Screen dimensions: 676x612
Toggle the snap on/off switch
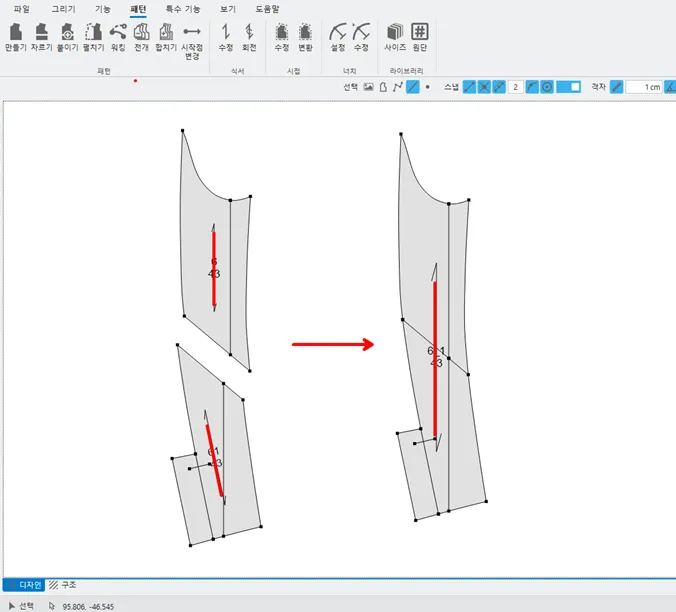pyautogui.click(x=569, y=87)
